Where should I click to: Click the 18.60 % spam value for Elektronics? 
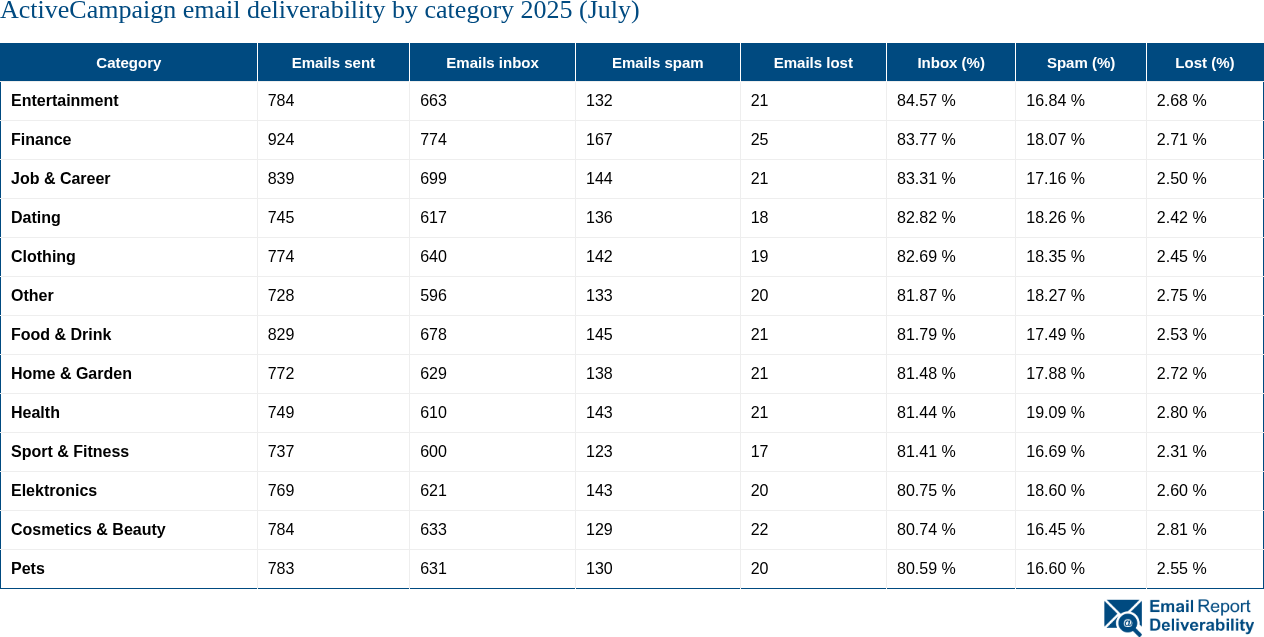1055,491
